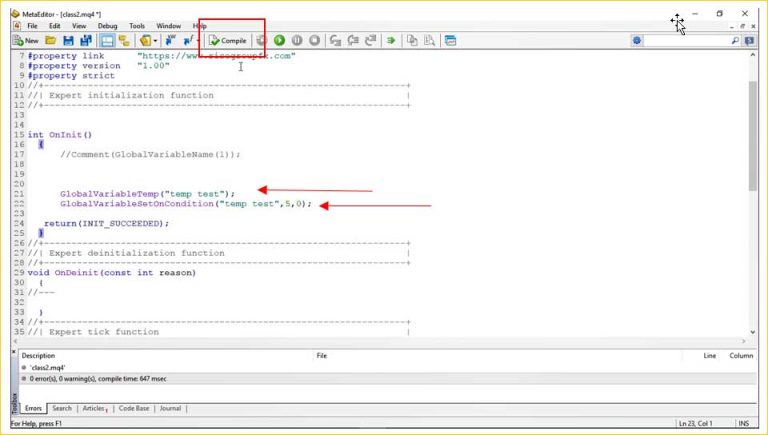768x435 pixels.
Task: Click the New file toolbar button
Action: [26, 41]
